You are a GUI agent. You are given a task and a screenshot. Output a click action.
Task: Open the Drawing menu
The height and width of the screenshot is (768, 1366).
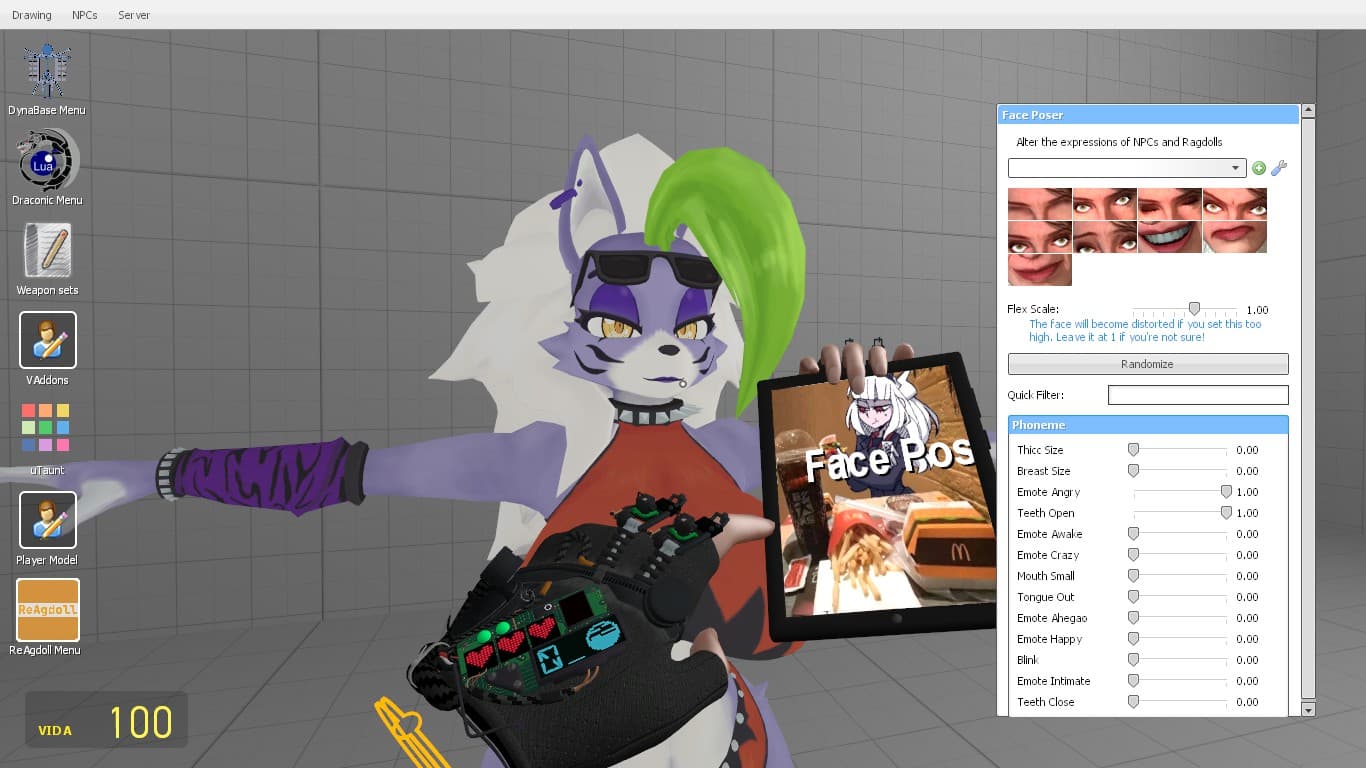click(32, 15)
